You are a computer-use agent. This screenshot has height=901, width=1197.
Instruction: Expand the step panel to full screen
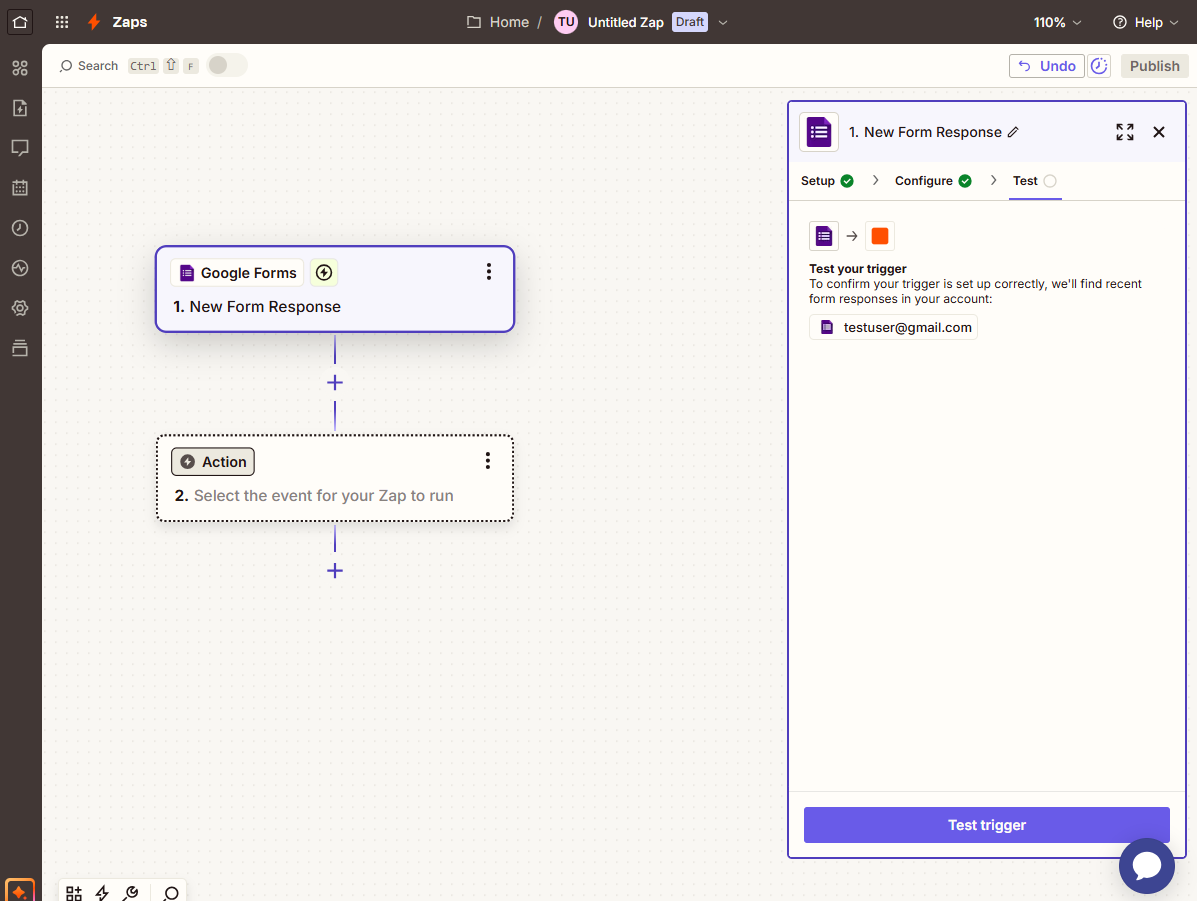tap(1125, 132)
